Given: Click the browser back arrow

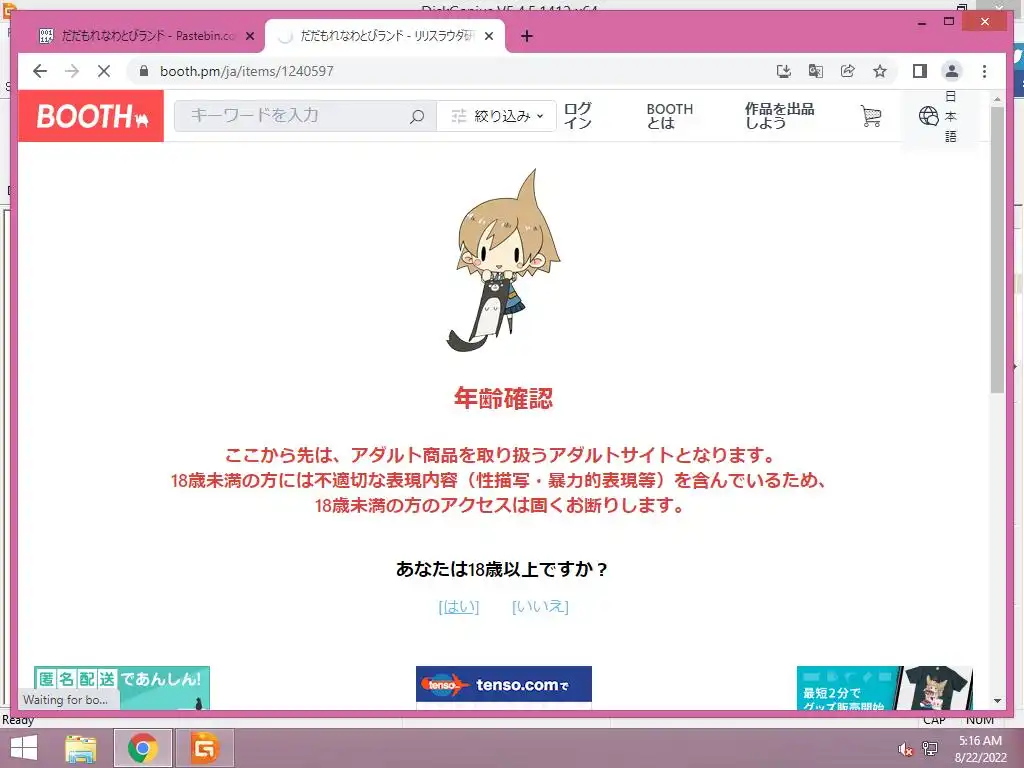Looking at the screenshot, I should pyautogui.click(x=40, y=71).
